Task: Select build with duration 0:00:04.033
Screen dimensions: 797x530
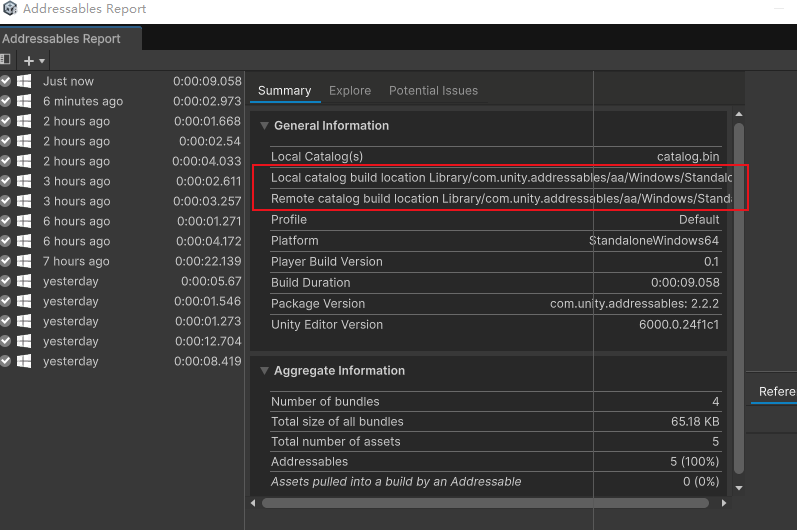Action: (x=121, y=161)
